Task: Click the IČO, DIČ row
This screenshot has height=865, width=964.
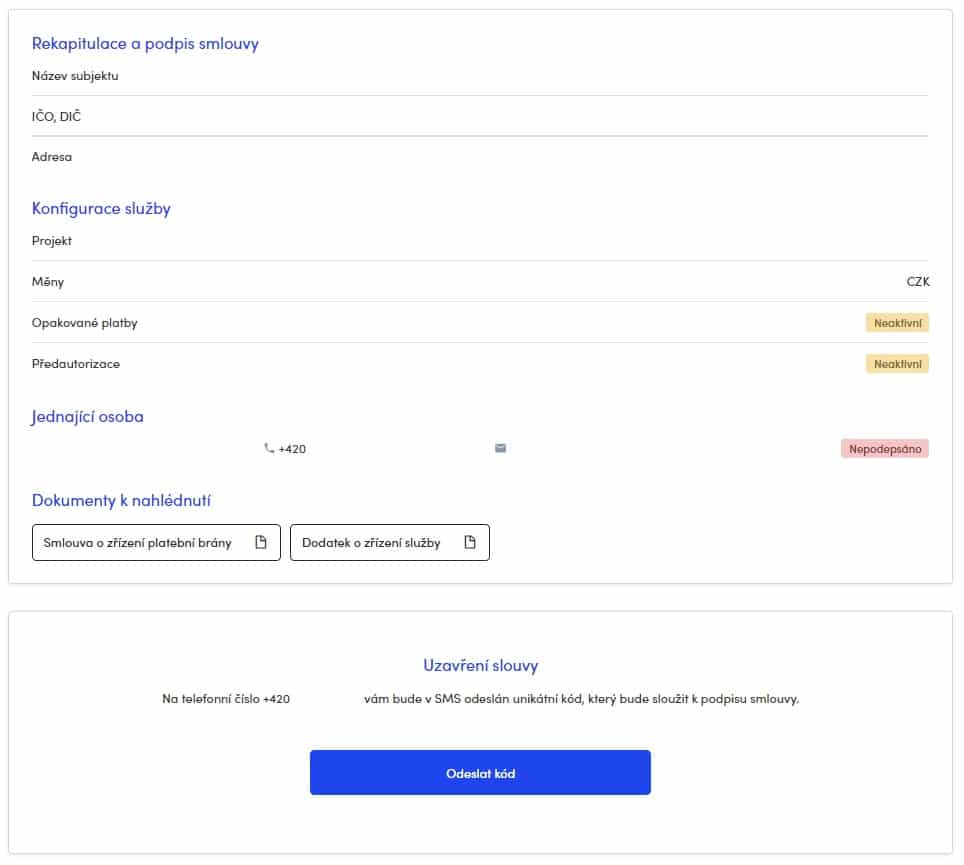Action: coord(56,115)
